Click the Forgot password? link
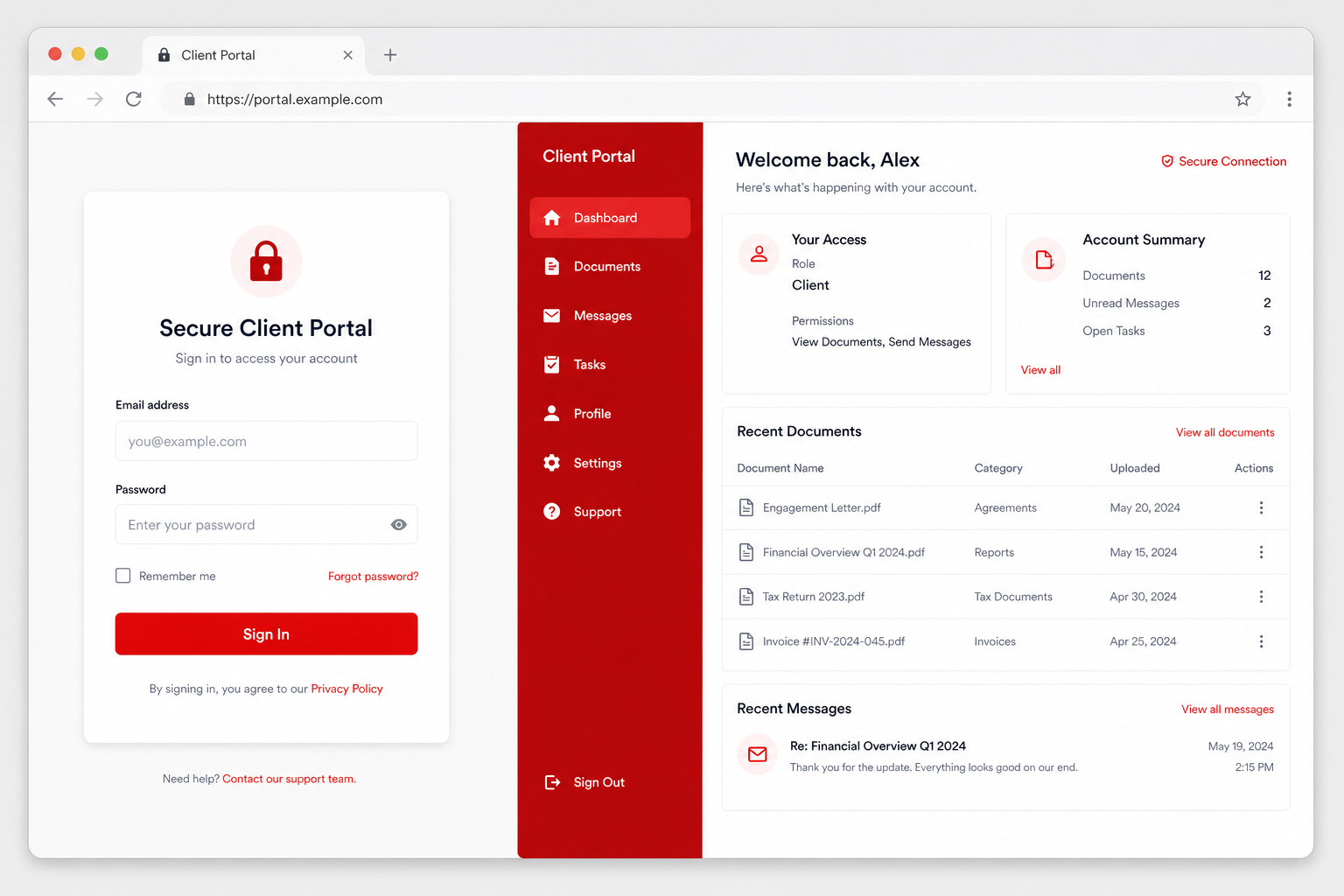 373,576
